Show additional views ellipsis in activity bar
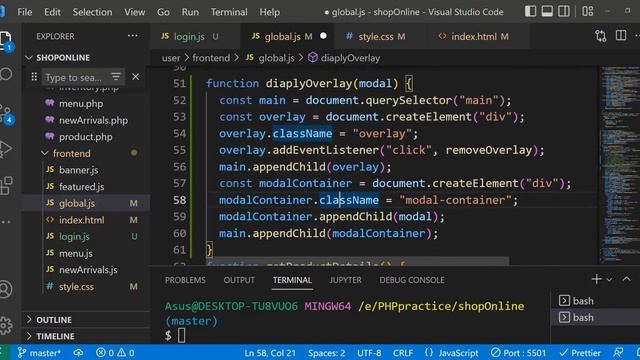Viewport: 640px width, 360px height. coord(6,222)
